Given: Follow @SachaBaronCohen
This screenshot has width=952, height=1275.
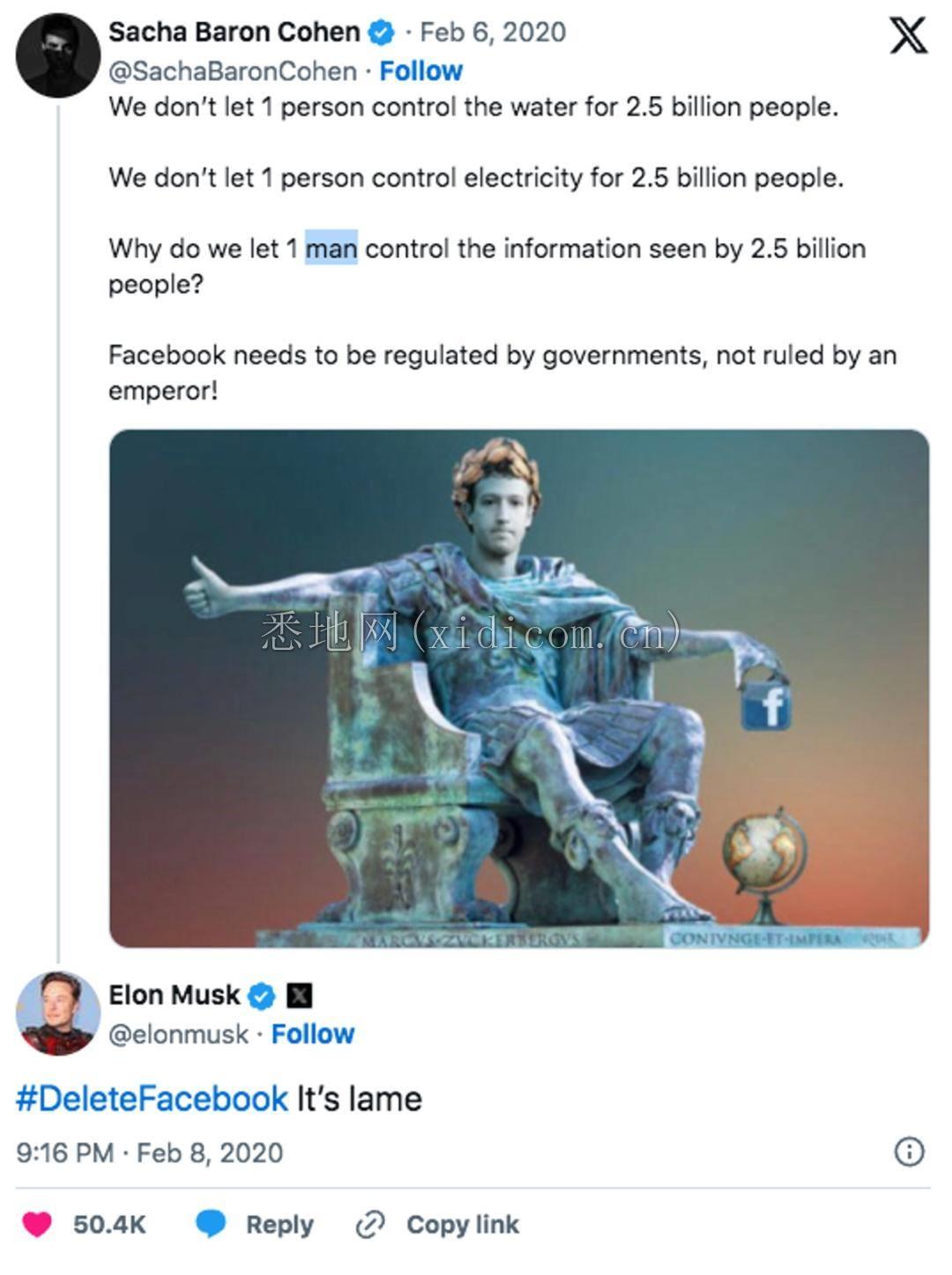Looking at the screenshot, I should click(420, 71).
